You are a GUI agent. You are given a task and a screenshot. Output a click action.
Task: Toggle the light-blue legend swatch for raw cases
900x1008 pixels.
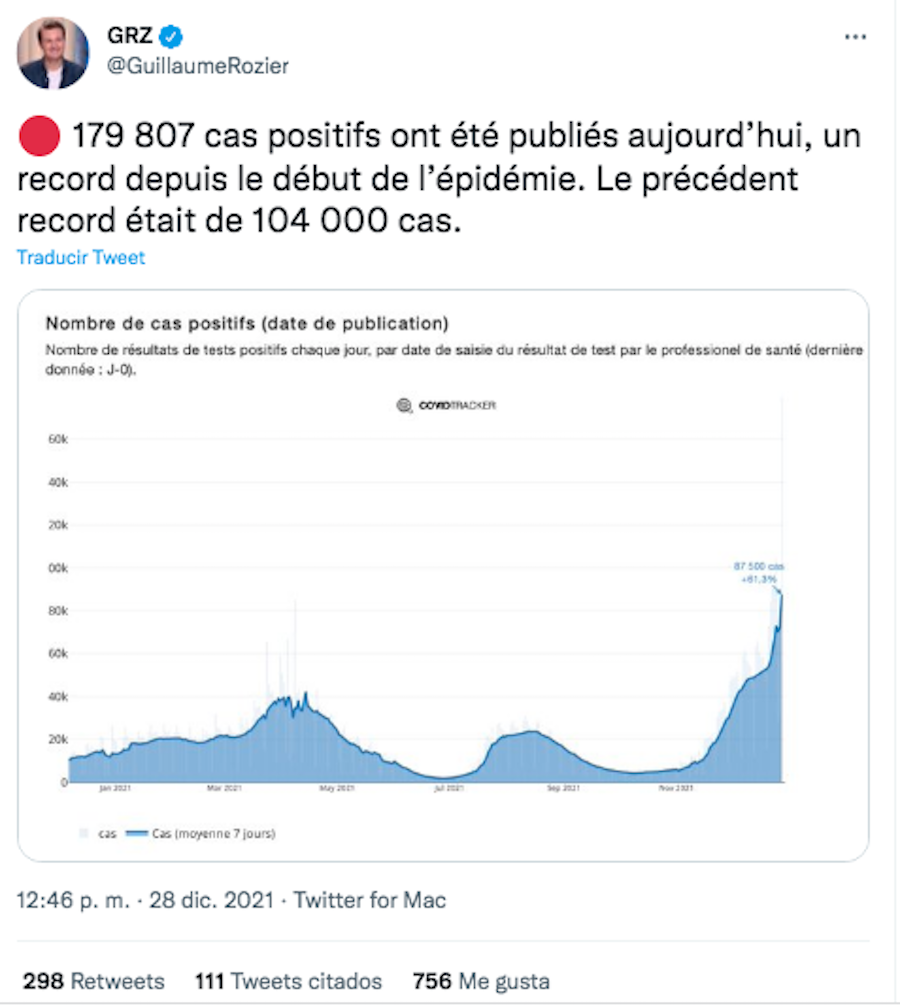tap(85, 832)
